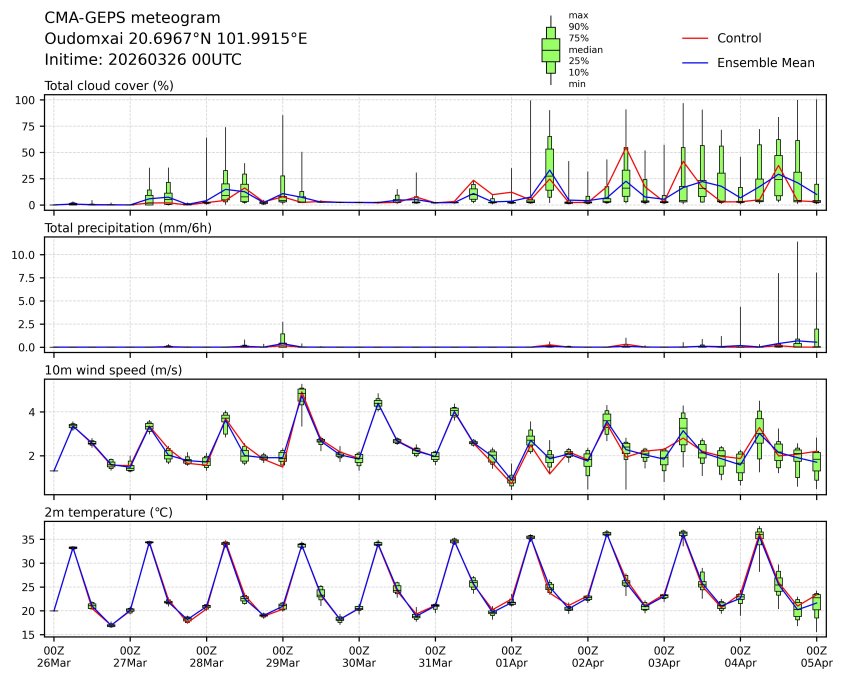Click the median label in boxplot legend
The image size is (844, 680).
(x=585, y=49)
